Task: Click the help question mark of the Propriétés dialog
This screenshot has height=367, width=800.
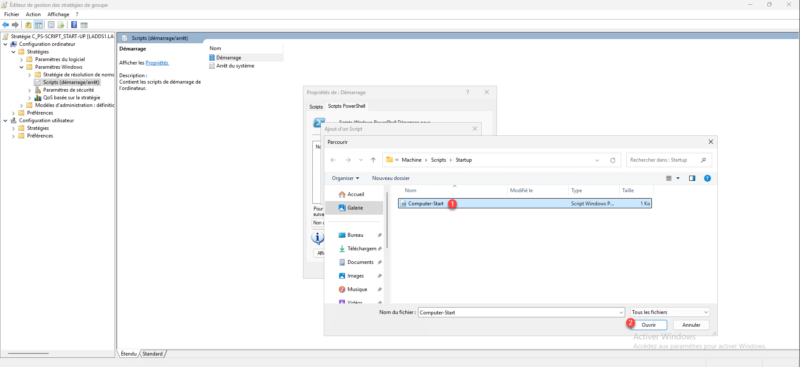Action: pos(467,92)
